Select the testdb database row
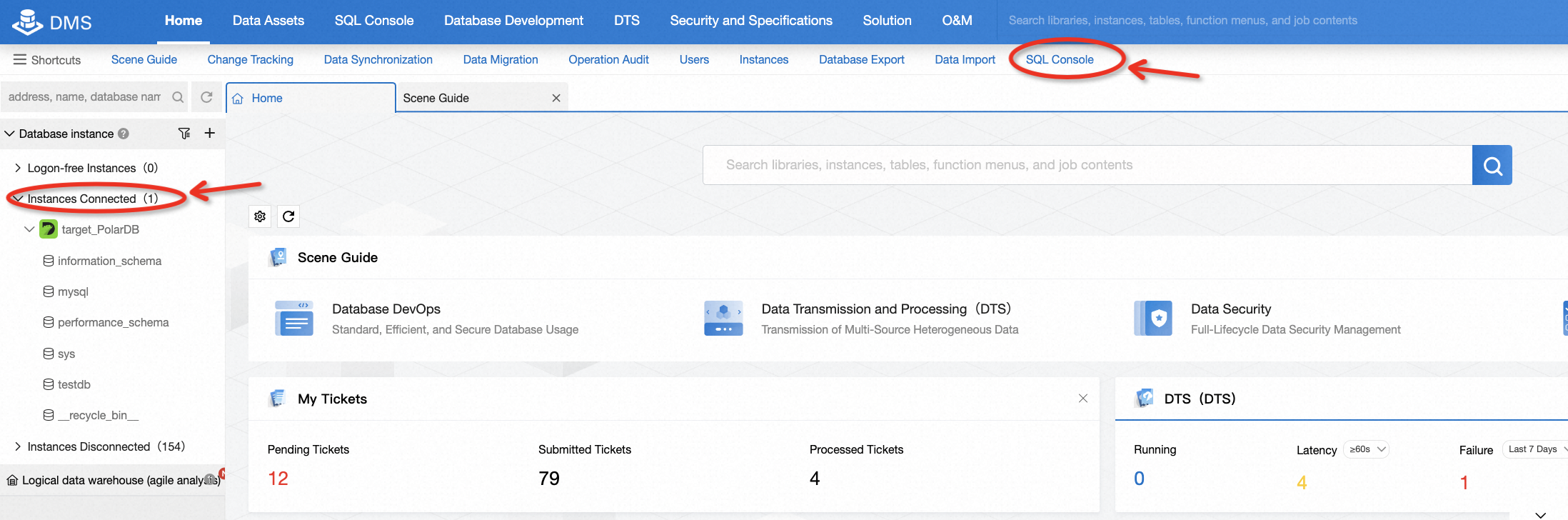This screenshot has height=520, width=1568. (113, 384)
